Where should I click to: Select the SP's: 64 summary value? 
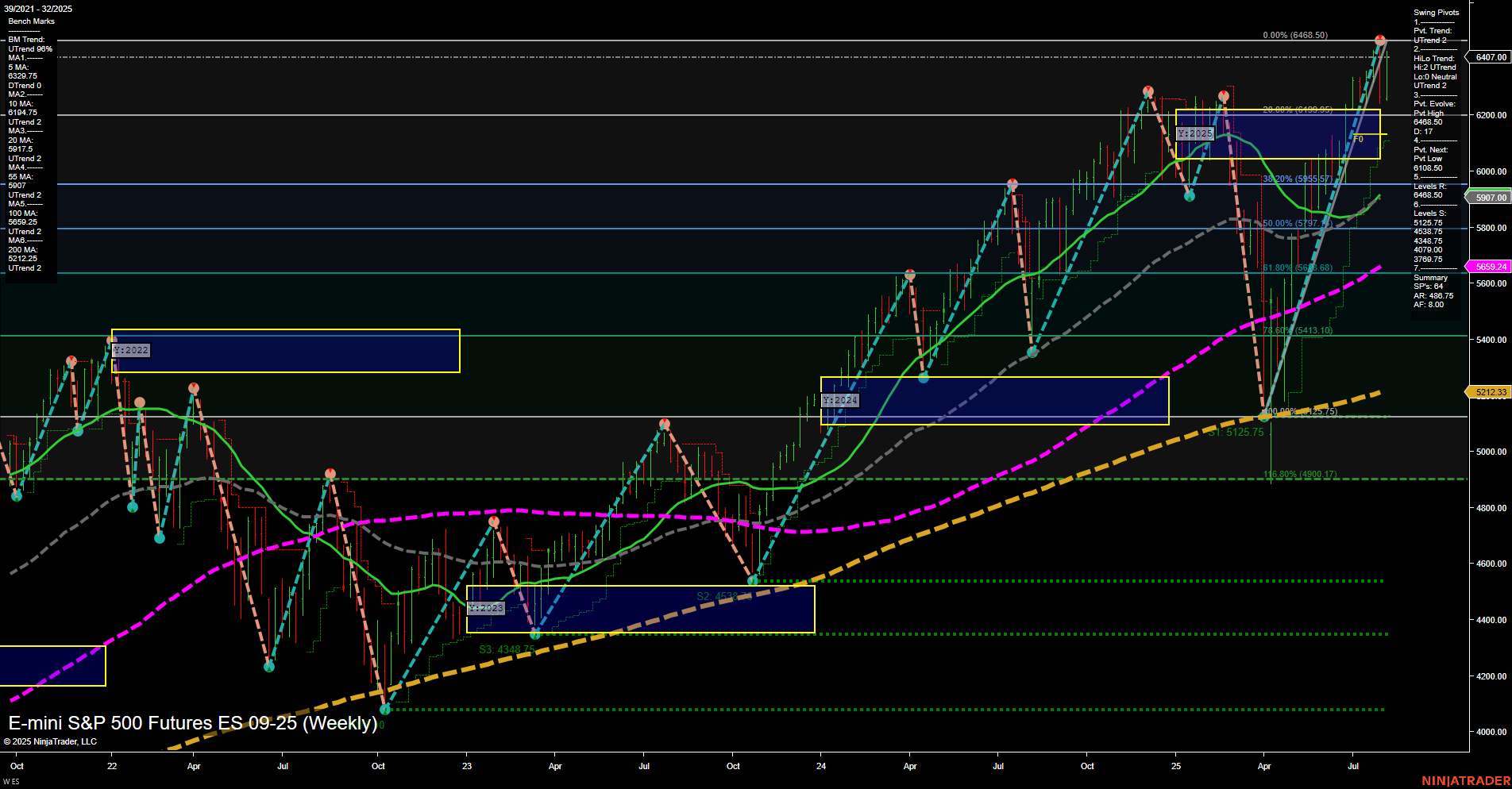(1428, 287)
